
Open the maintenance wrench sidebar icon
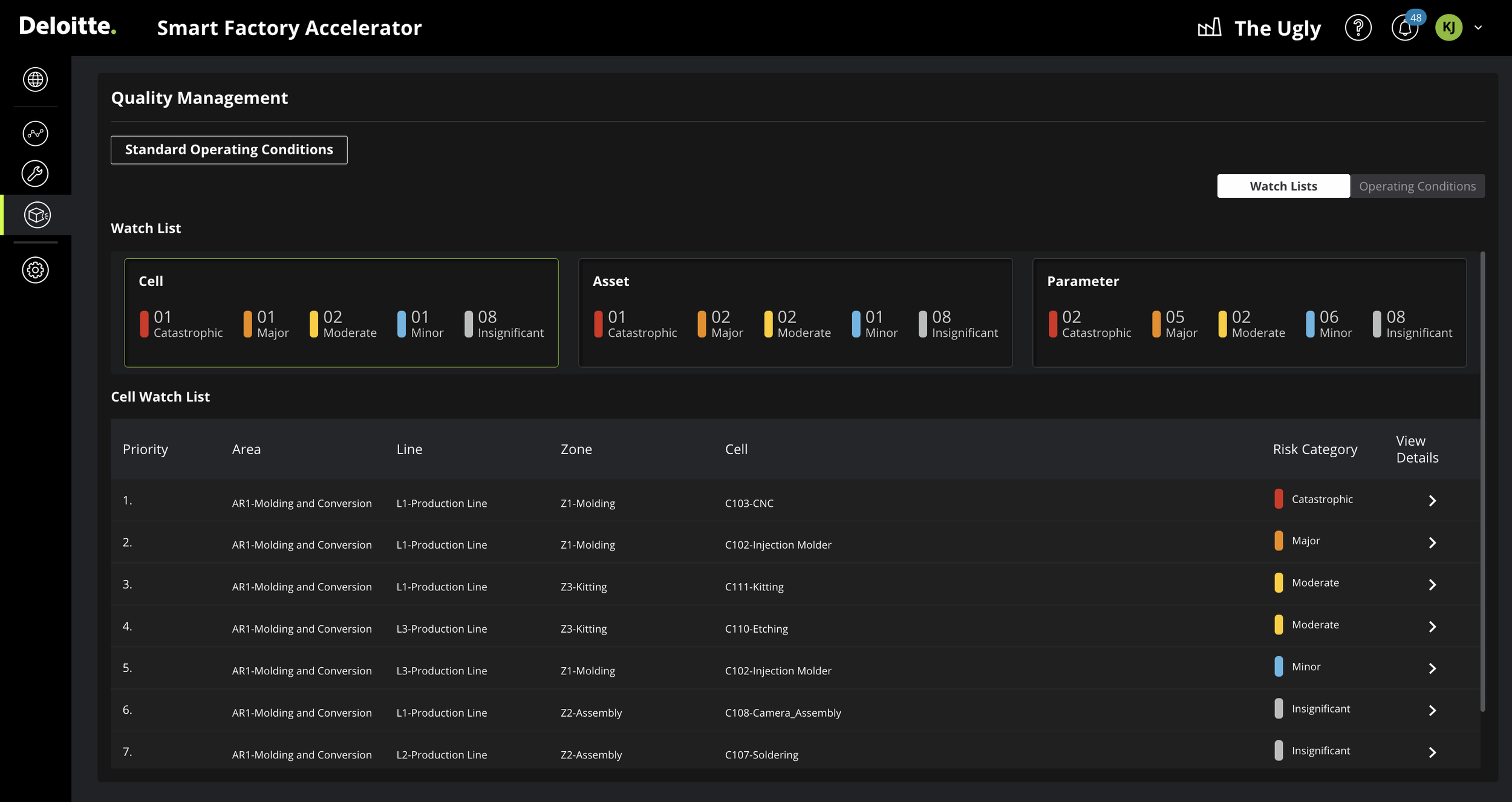35,174
